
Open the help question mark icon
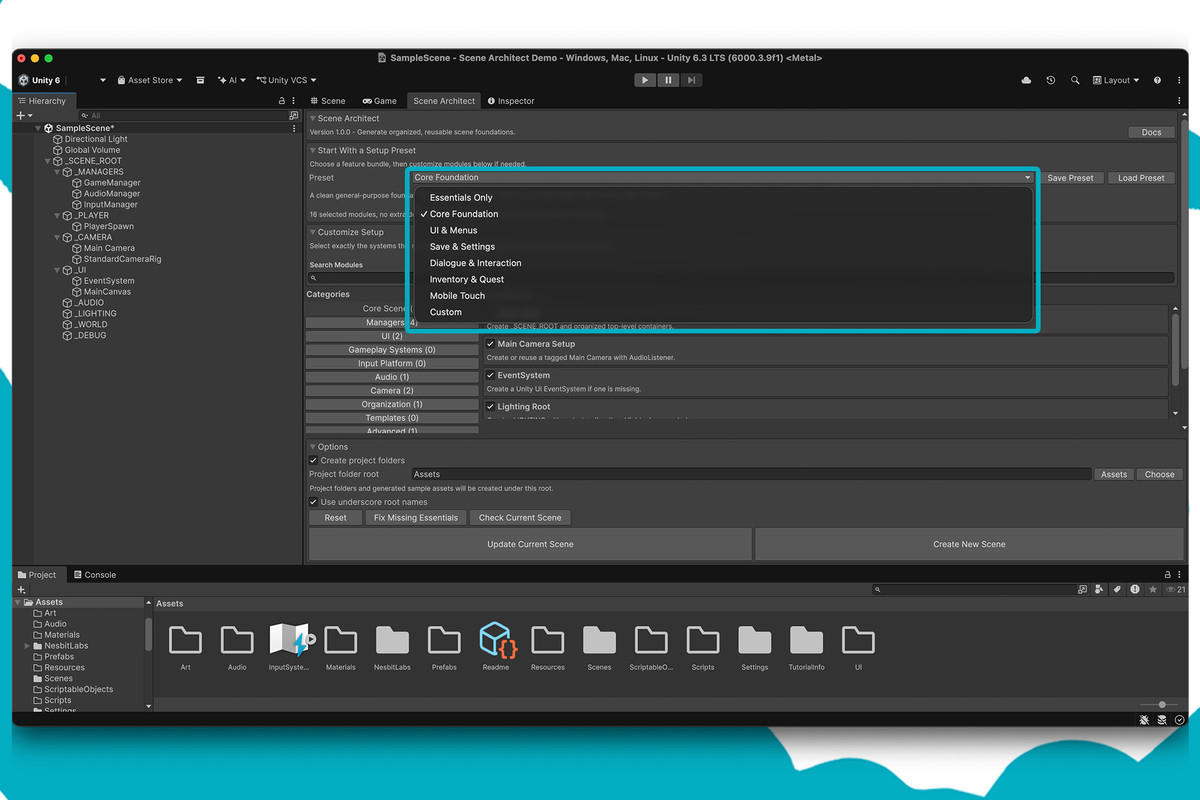[x=1157, y=80]
